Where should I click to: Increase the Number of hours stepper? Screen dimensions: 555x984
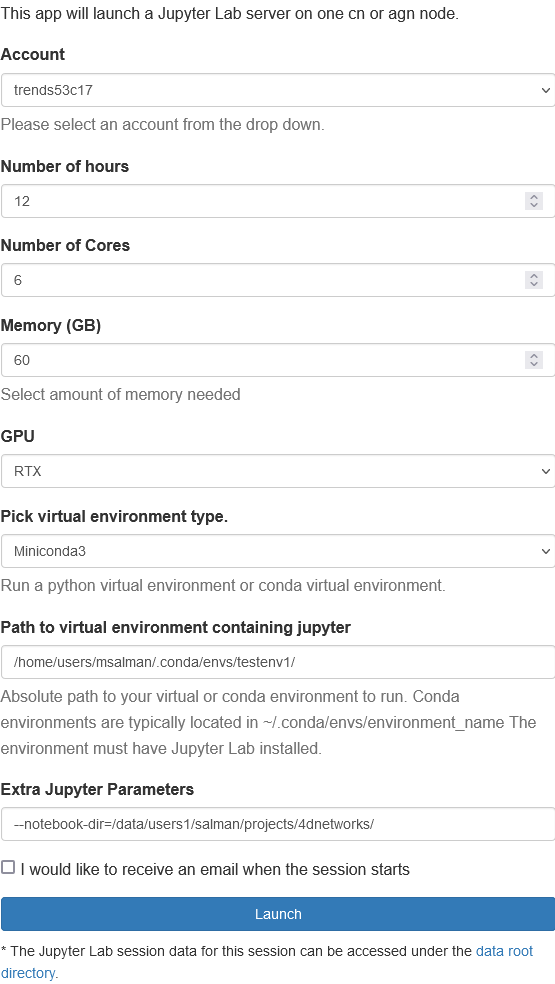(534, 196)
